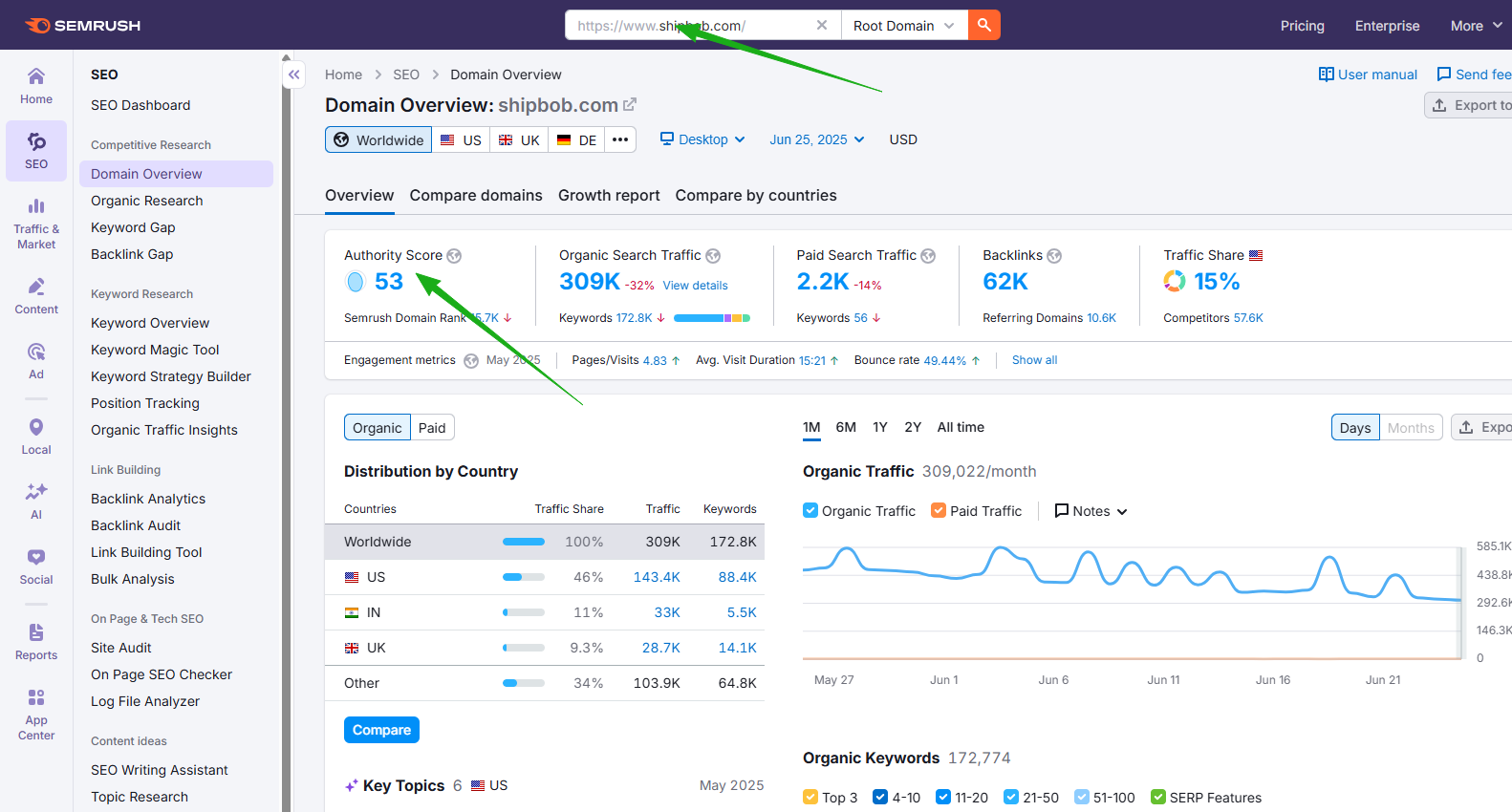Open Pricing in the top bar
The image size is (1512, 812).
tap(1303, 26)
